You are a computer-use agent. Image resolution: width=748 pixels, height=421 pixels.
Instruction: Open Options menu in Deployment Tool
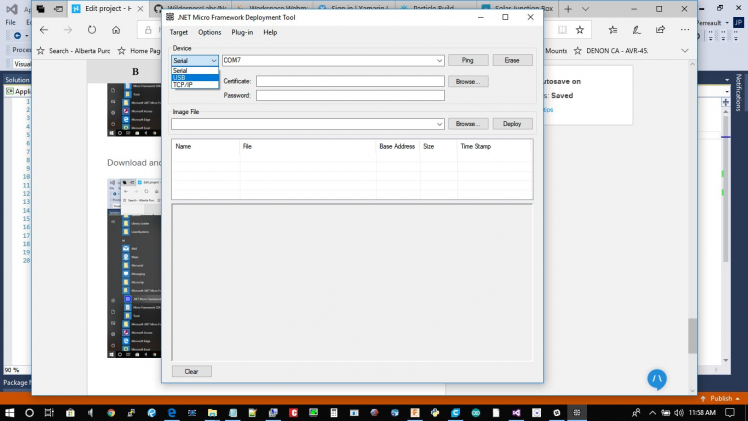[x=209, y=32]
